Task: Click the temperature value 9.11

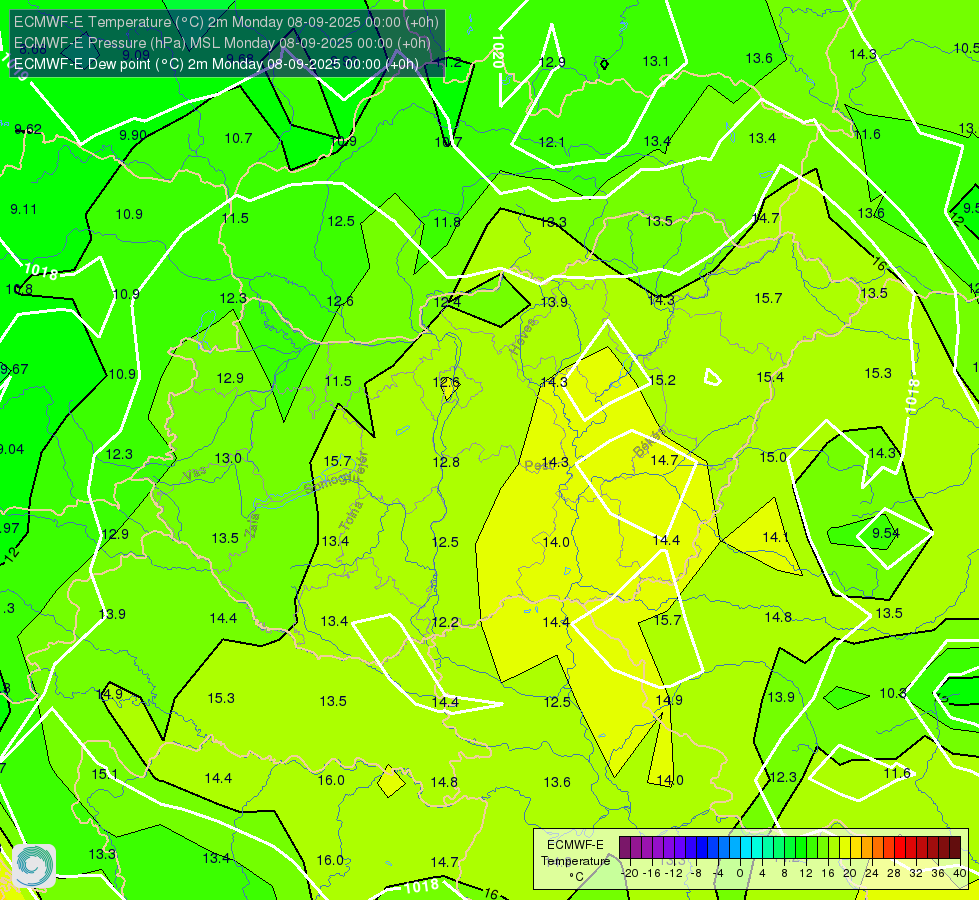Action: click(x=23, y=209)
